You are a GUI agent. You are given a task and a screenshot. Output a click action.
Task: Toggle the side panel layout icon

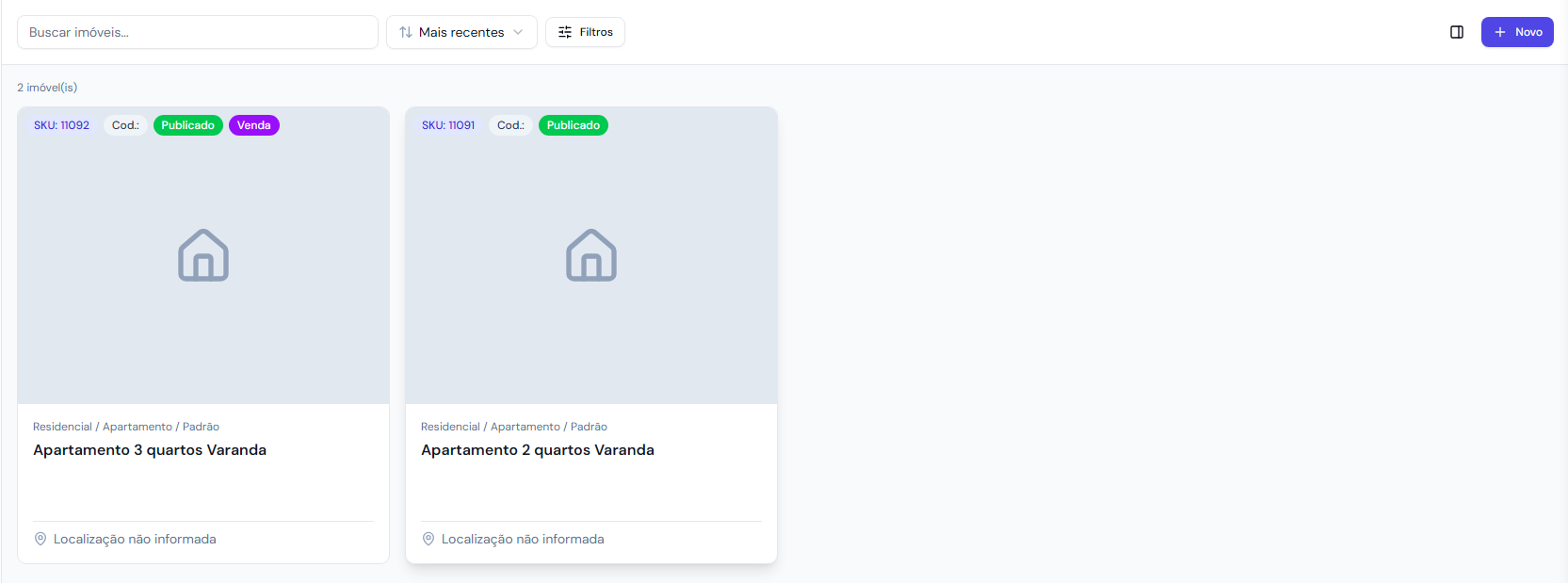(x=1457, y=32)
